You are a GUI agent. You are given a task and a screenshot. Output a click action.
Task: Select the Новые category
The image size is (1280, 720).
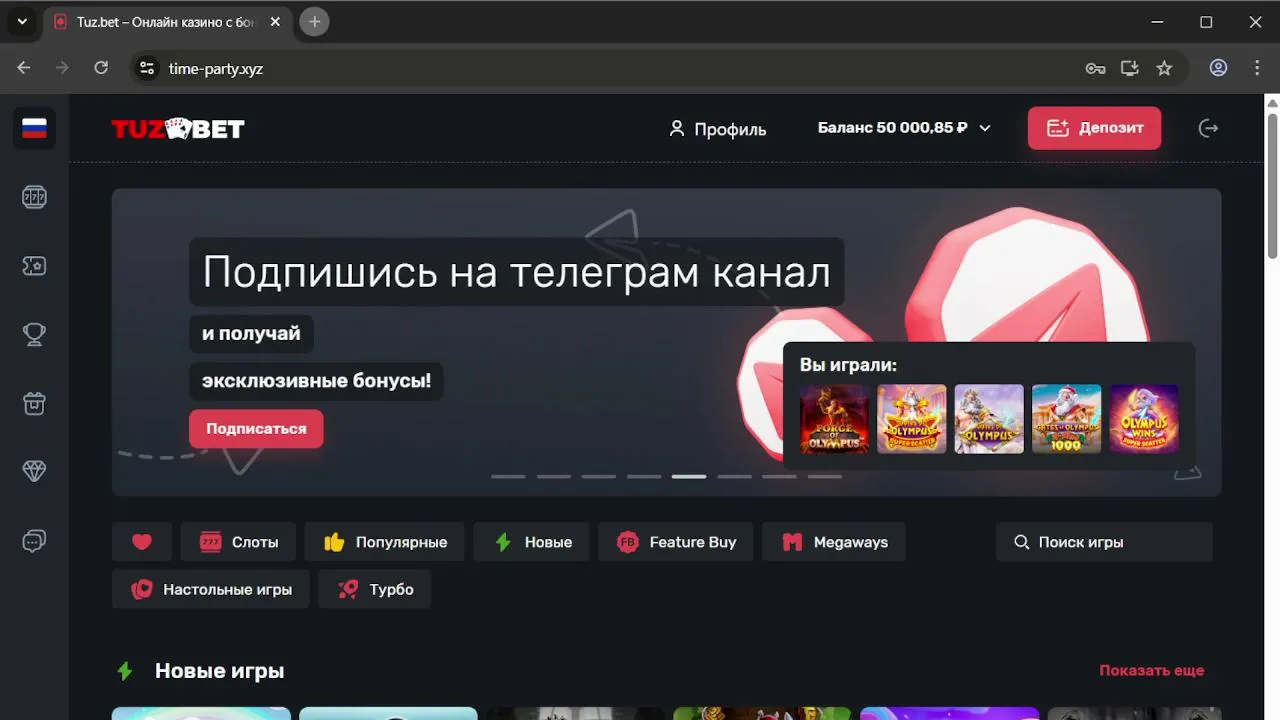(531, 542)
